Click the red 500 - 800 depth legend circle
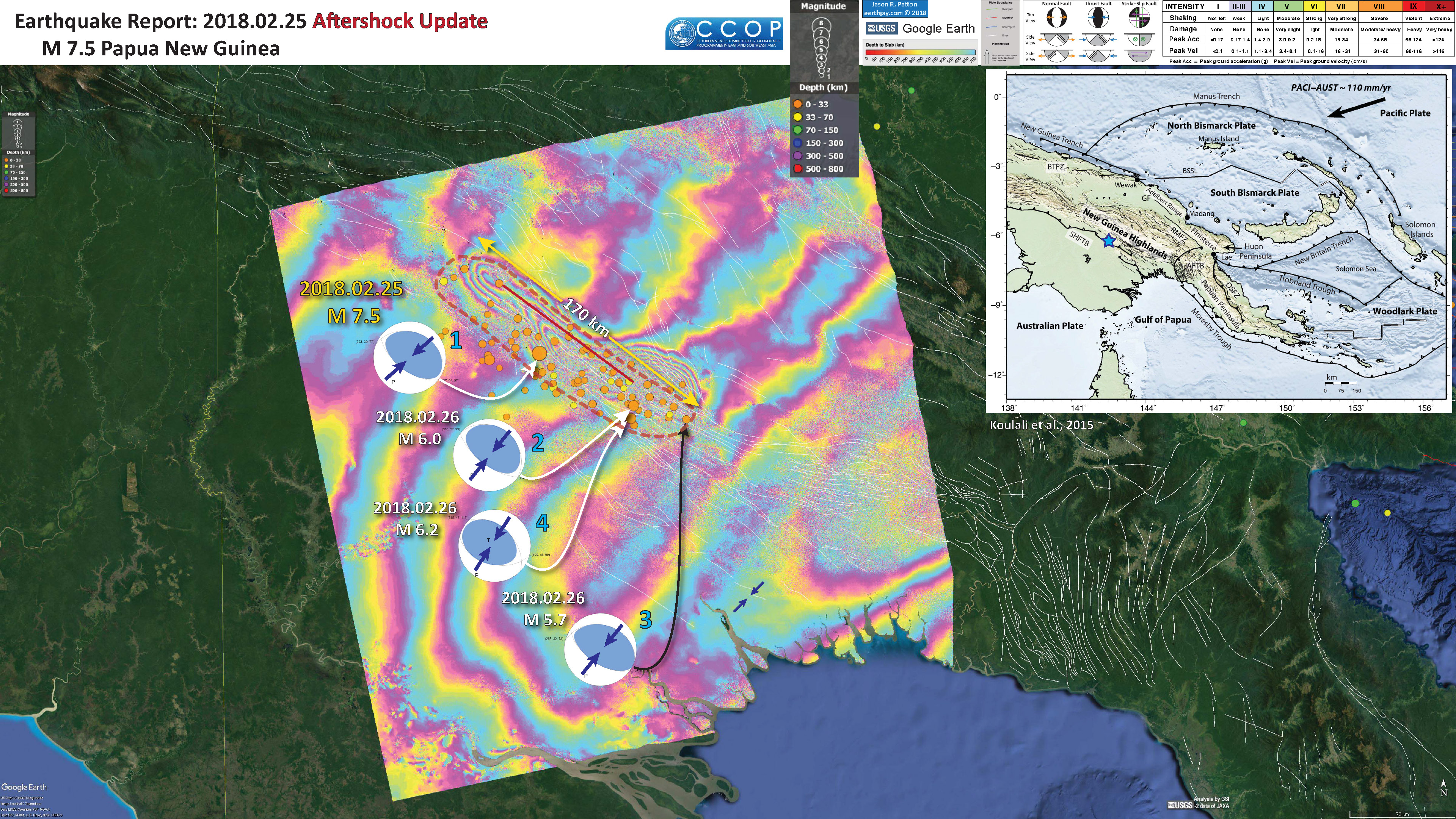This screenshot has height=819, width=1456. [x=797, y=169]
